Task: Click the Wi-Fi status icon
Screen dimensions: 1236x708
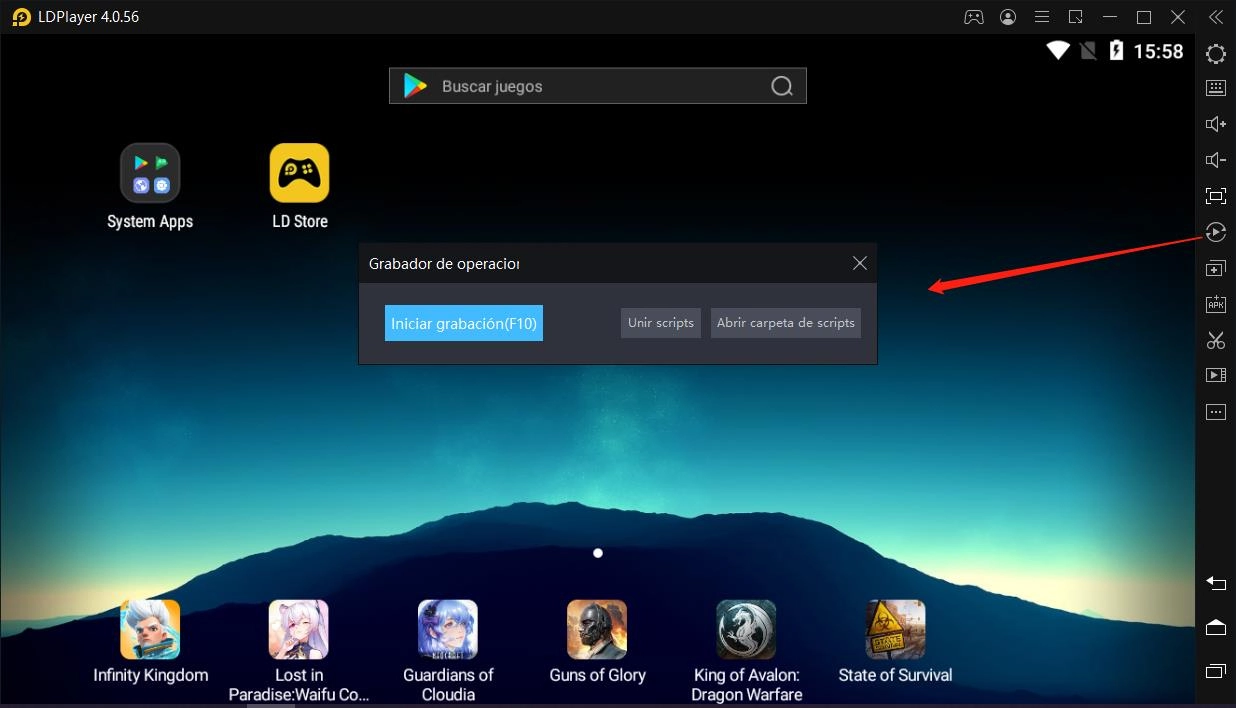Action: 1058,51
